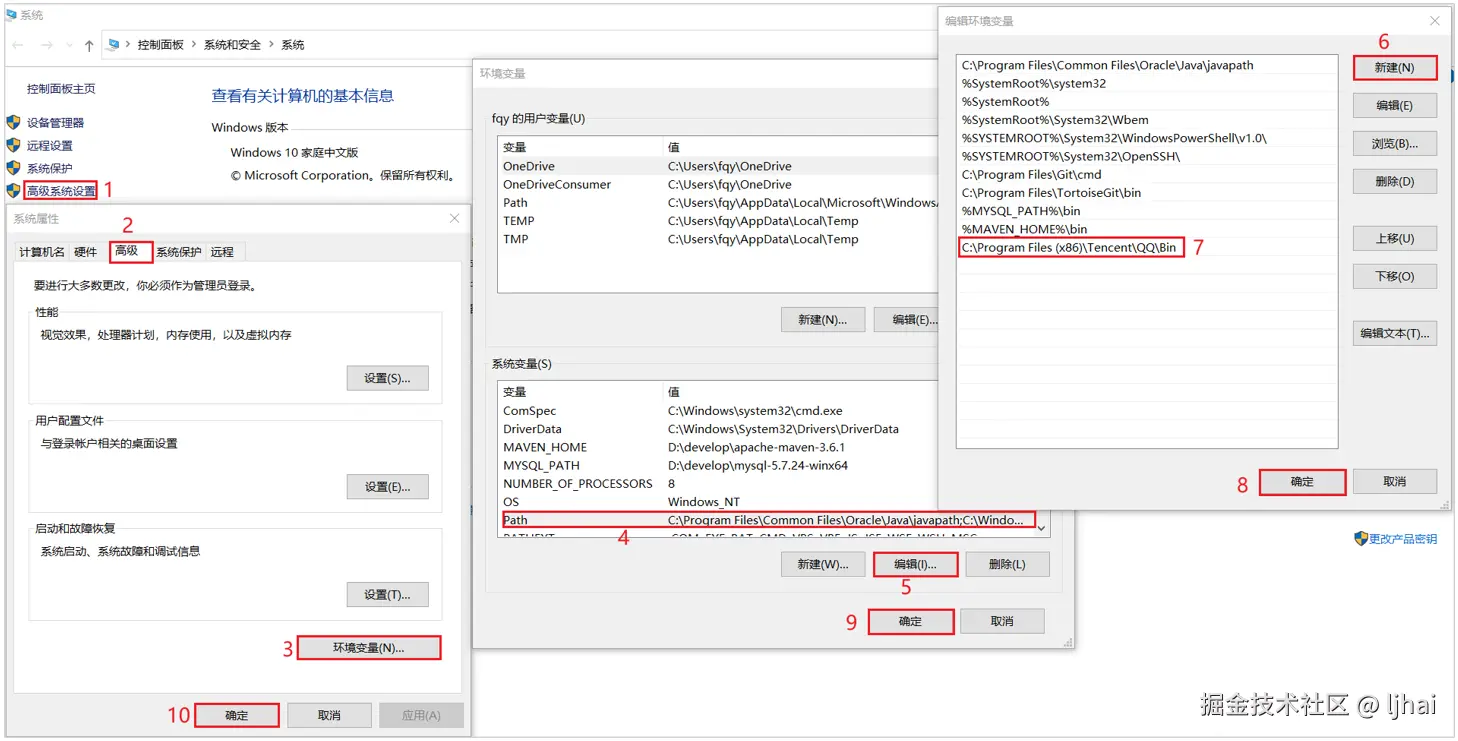Switch to the 远程 tab

click(x=222, y=252)
